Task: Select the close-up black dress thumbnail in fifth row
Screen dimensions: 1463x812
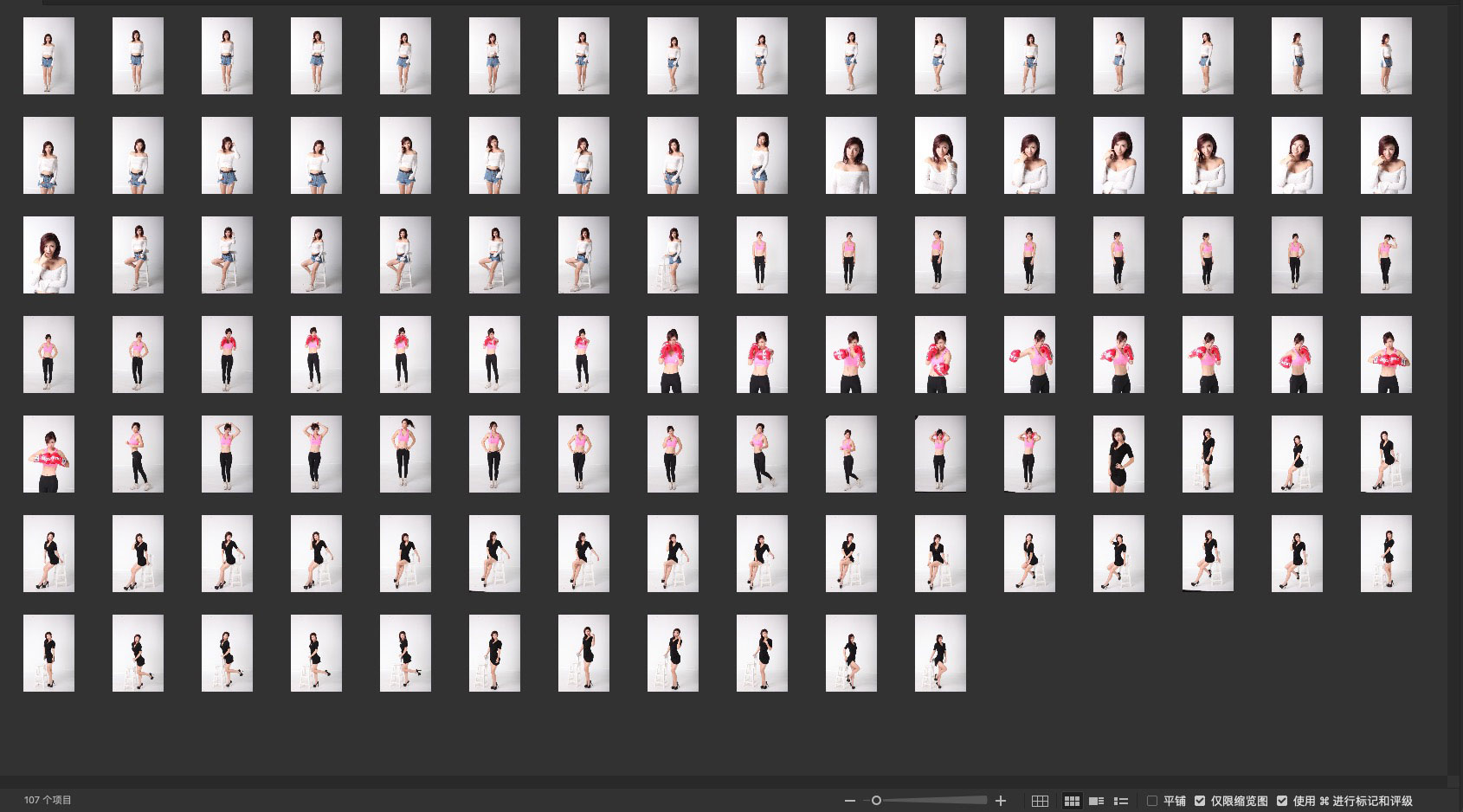Action: pyautogui.click(x=1118, y=454)
